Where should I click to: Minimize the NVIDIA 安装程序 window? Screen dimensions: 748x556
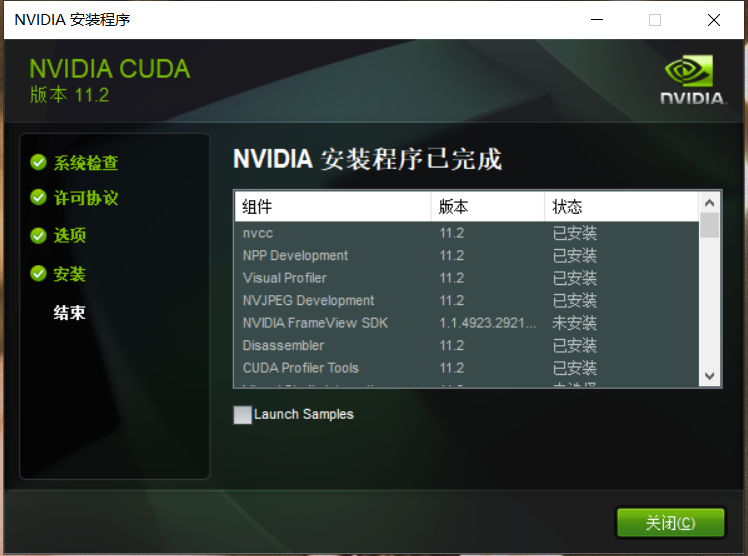tap(597, 20)
